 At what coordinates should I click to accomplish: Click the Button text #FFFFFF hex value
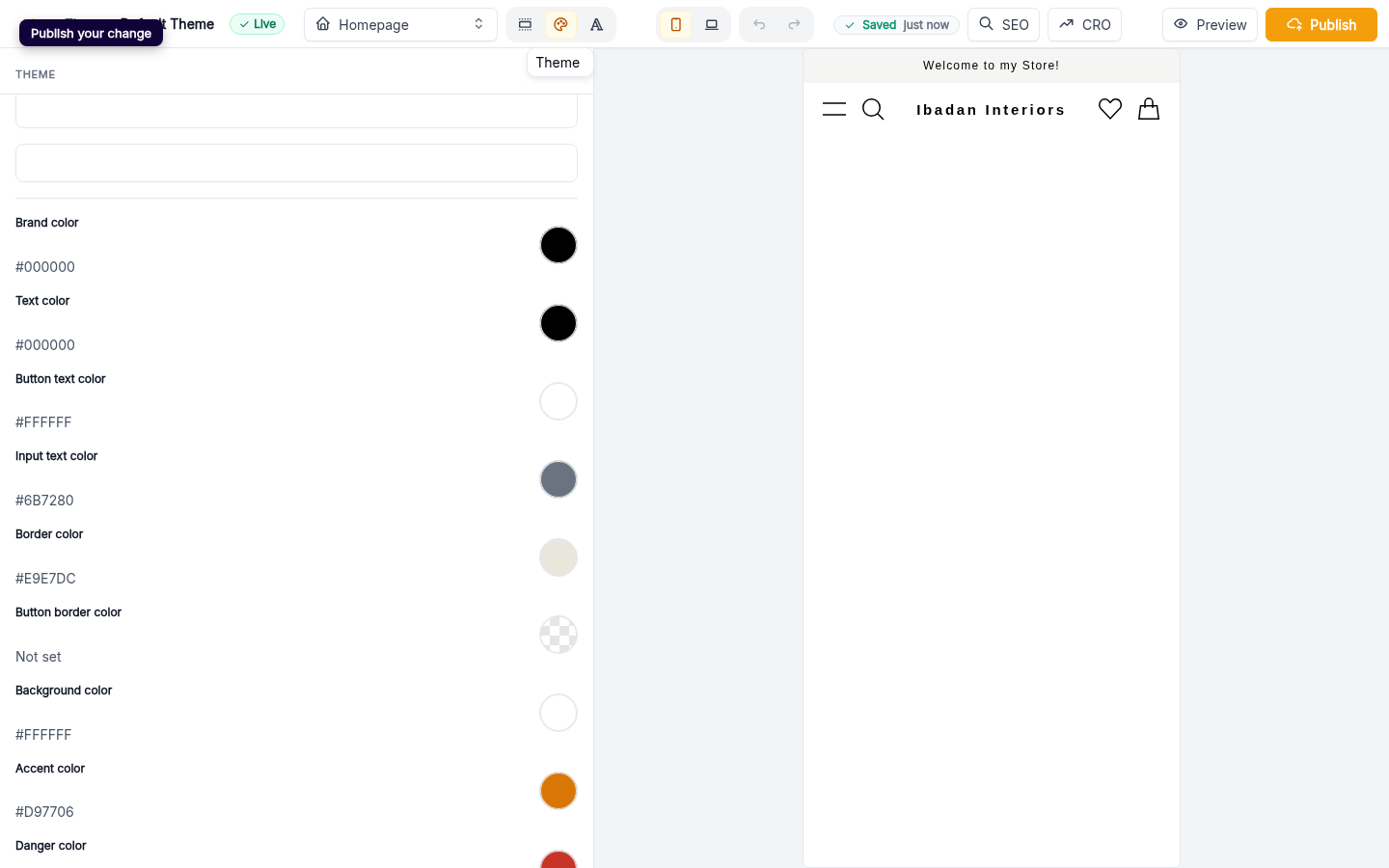pos(43,422)
